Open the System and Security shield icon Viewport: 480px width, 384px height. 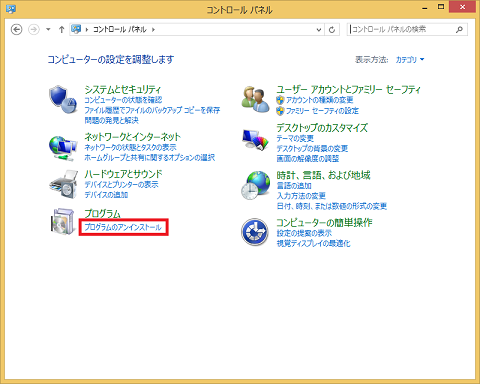coord(63,99)
